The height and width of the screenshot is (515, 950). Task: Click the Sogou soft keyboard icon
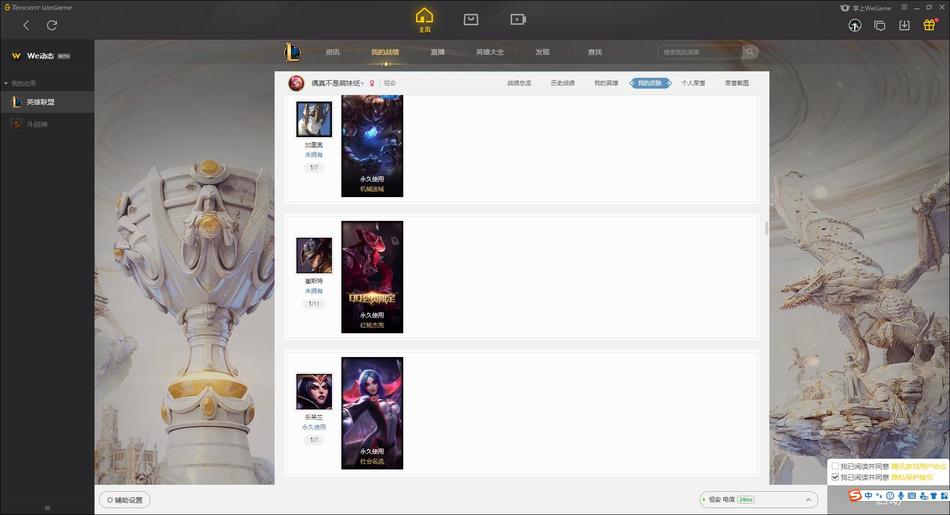[x=912, y=496]
